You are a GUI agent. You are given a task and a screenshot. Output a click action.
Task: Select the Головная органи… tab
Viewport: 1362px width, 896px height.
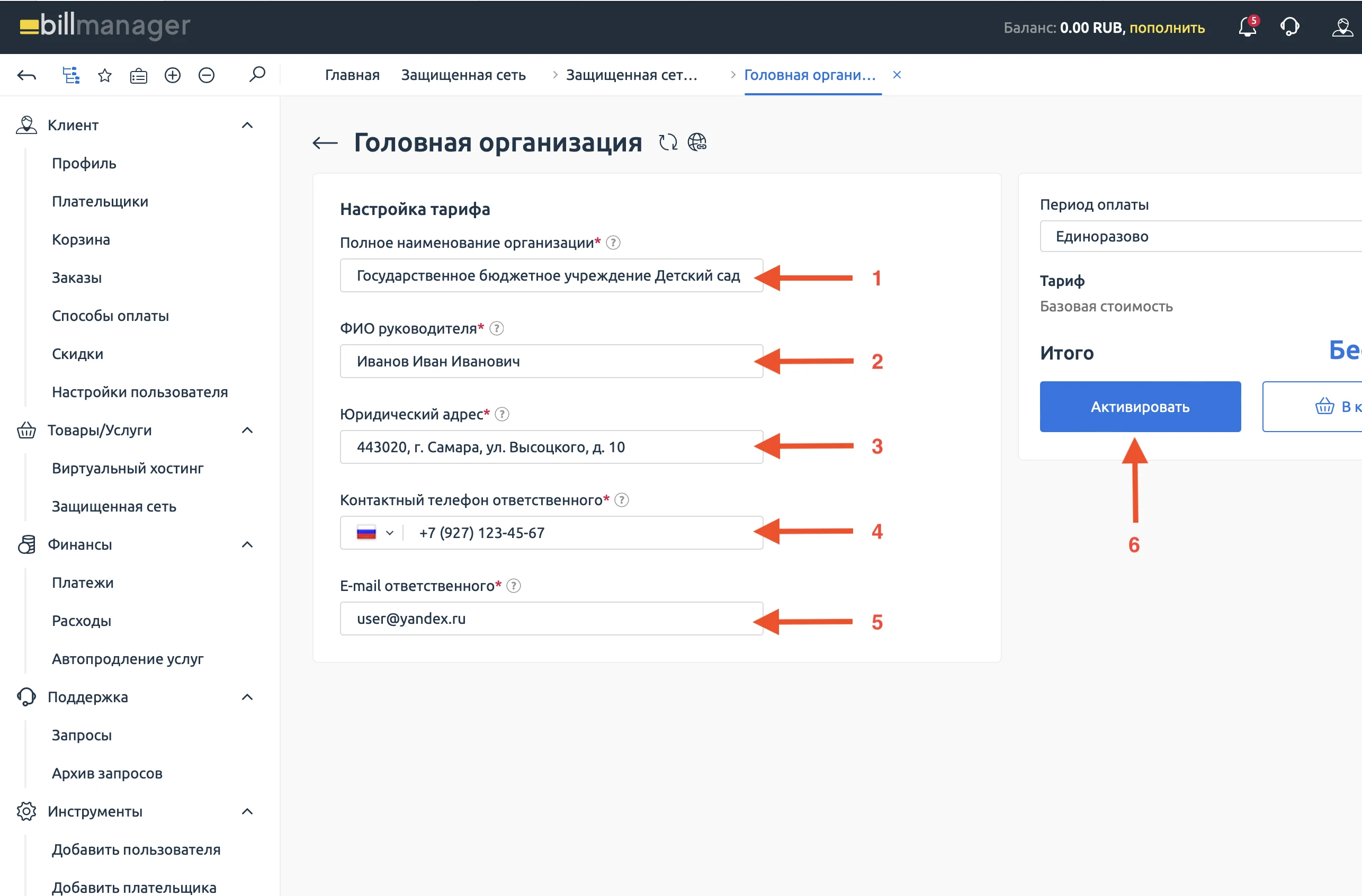(x=810, y=75)
